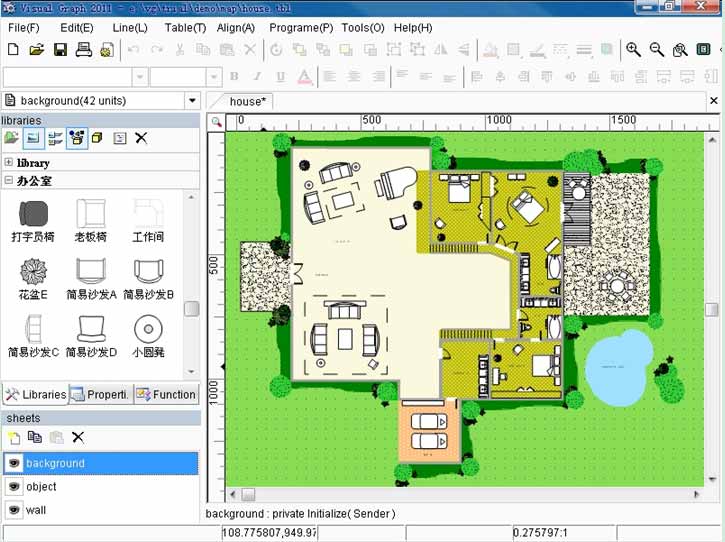This screenshot has width=725, height=542.
Task: Click the dark green fit-to-window icon
Action: point(703,49)
